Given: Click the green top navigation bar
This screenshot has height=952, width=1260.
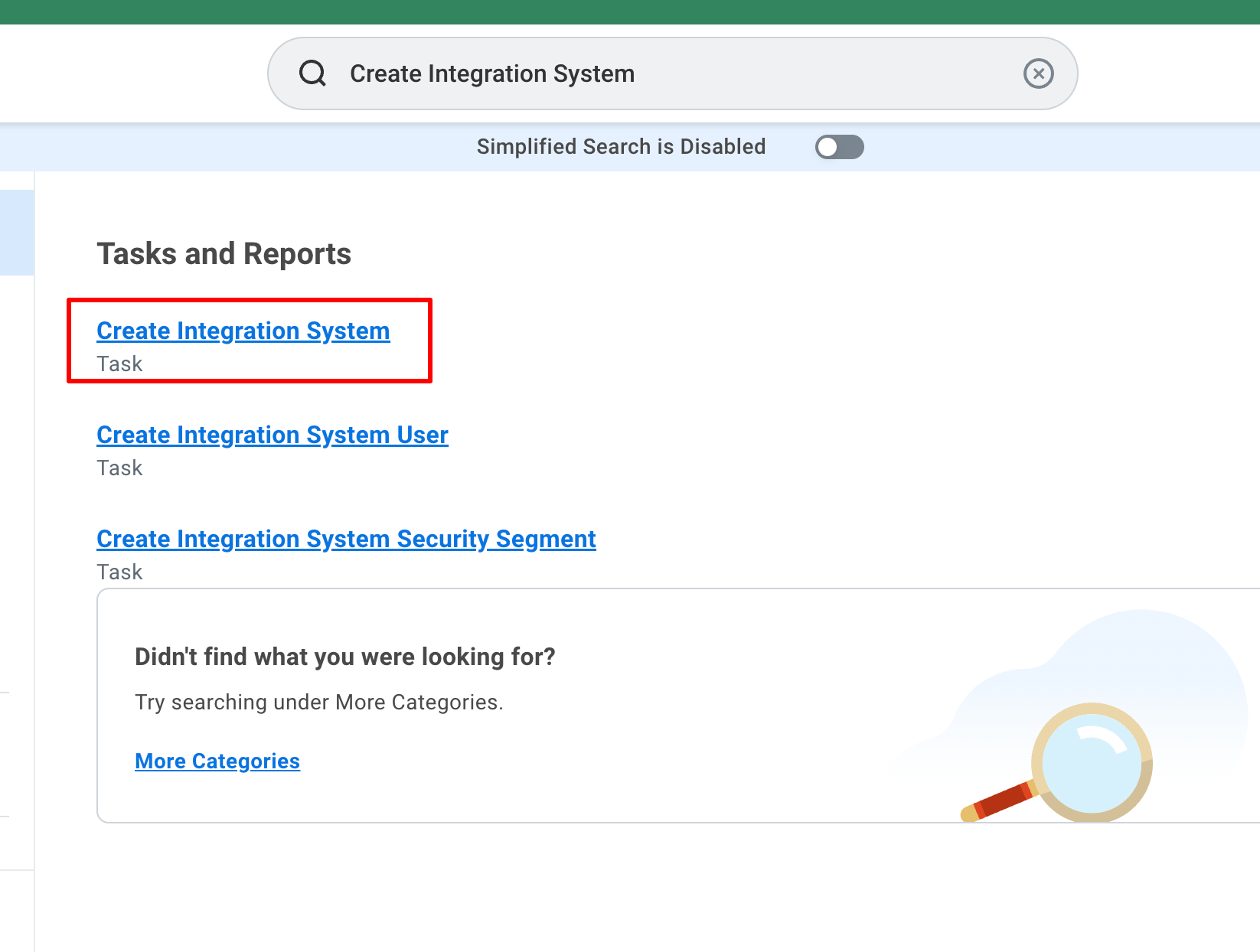Looking at the screenshot, I should coord(630,11).
